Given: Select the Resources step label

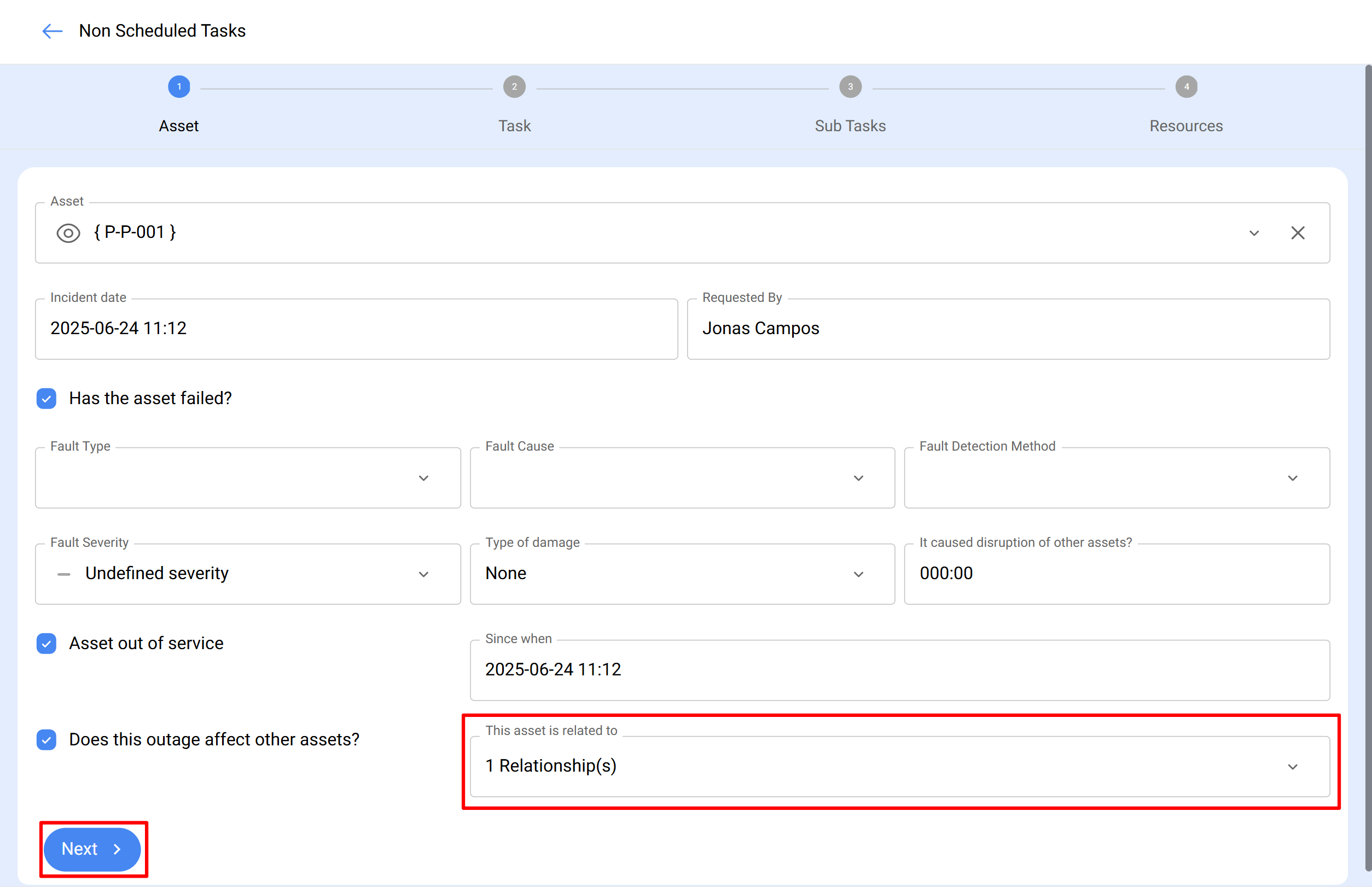Looking at the screenshot, I should (x=1186, y=126).
